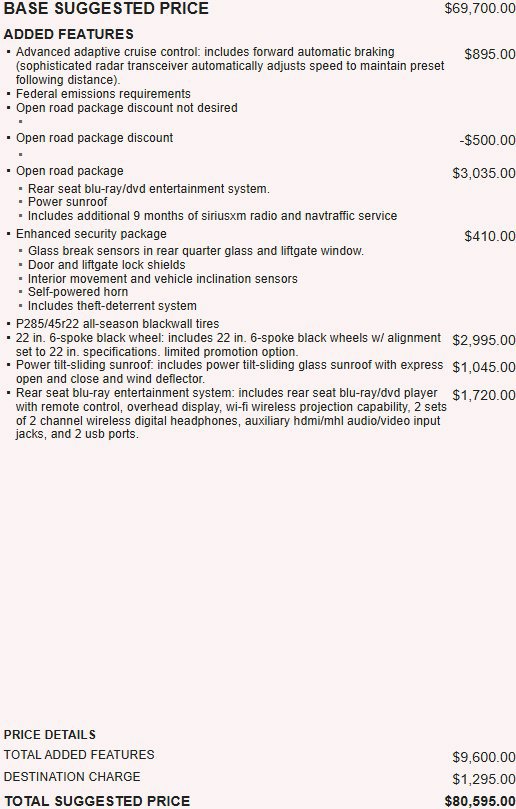Click the Self-powered horn sub-item

click(x=78, y=292)
